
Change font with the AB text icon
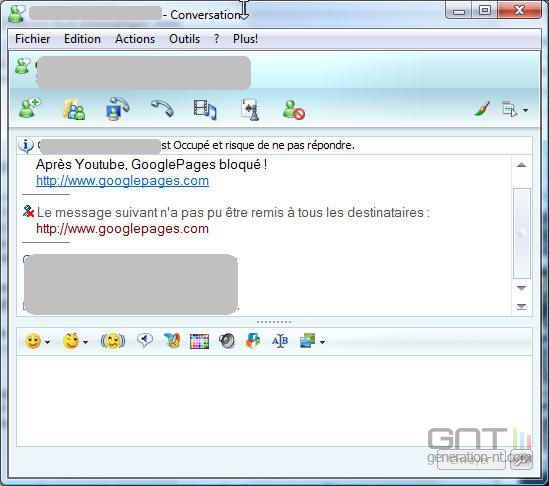click(280, 341)
